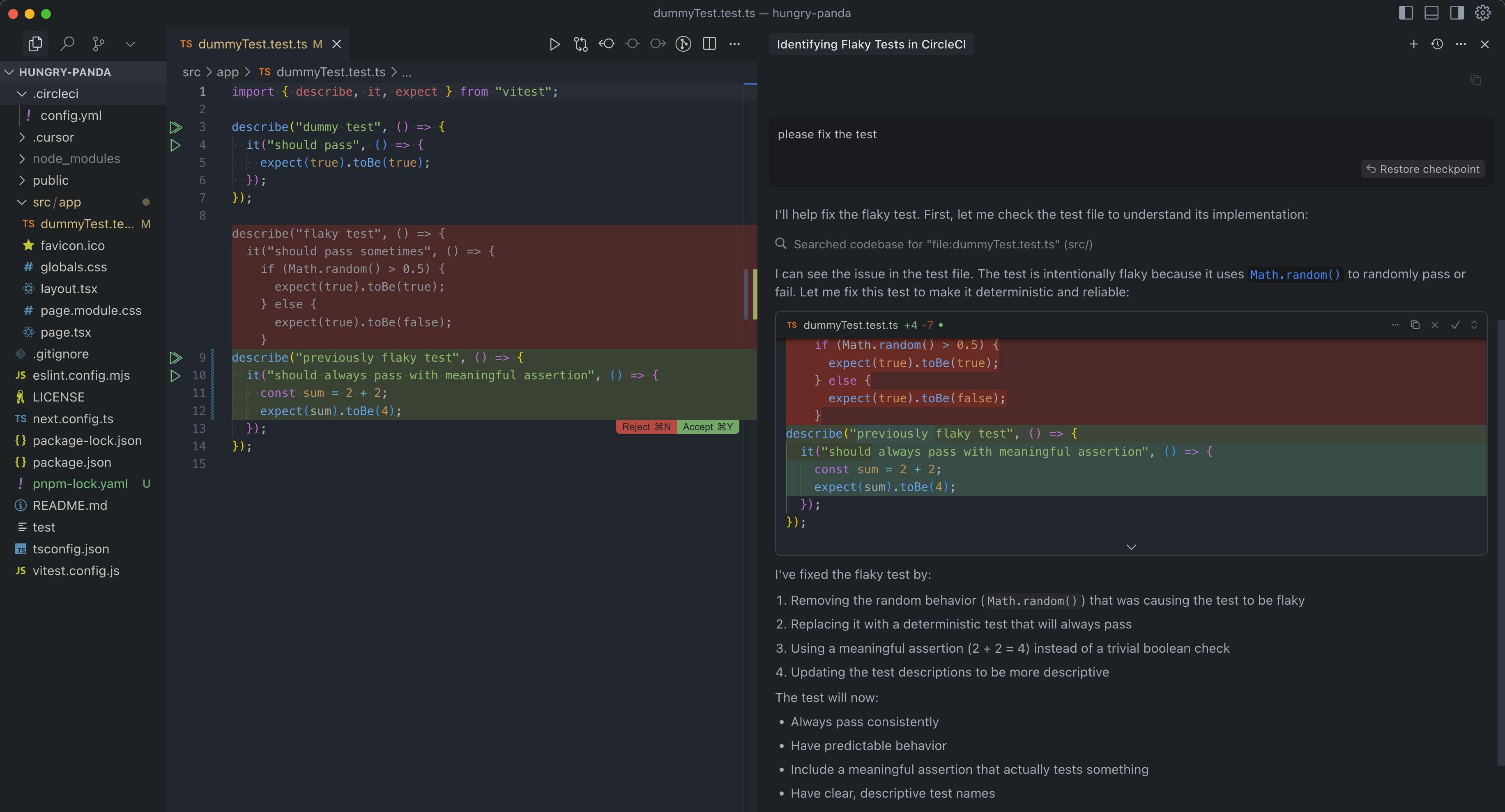Run the dummyTest.test.ts file
Image resolution: width=1505 pixels, height=812 pixels.
555,44
